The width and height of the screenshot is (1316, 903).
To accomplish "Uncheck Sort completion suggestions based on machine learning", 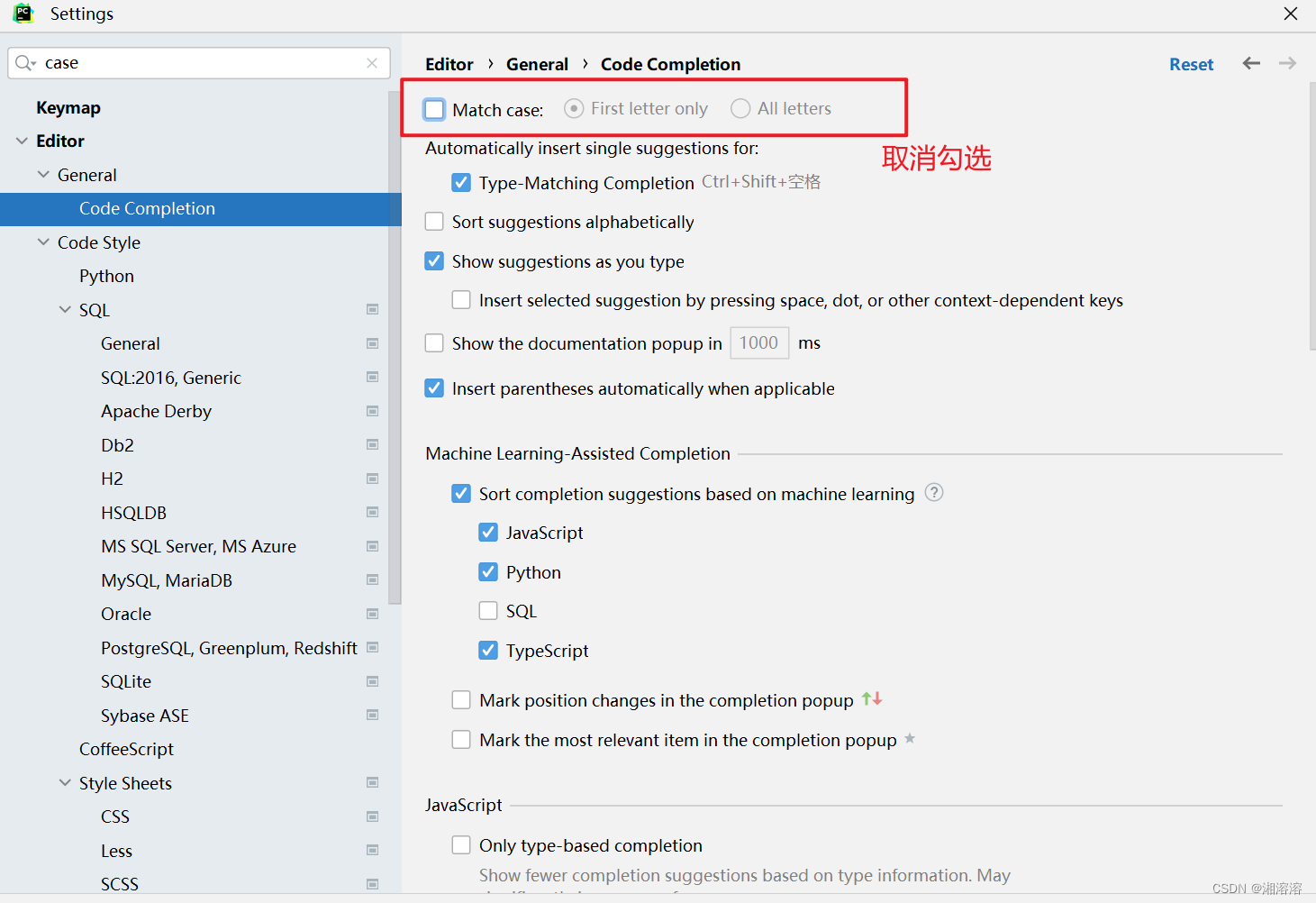I will click(x=461, y=494).
